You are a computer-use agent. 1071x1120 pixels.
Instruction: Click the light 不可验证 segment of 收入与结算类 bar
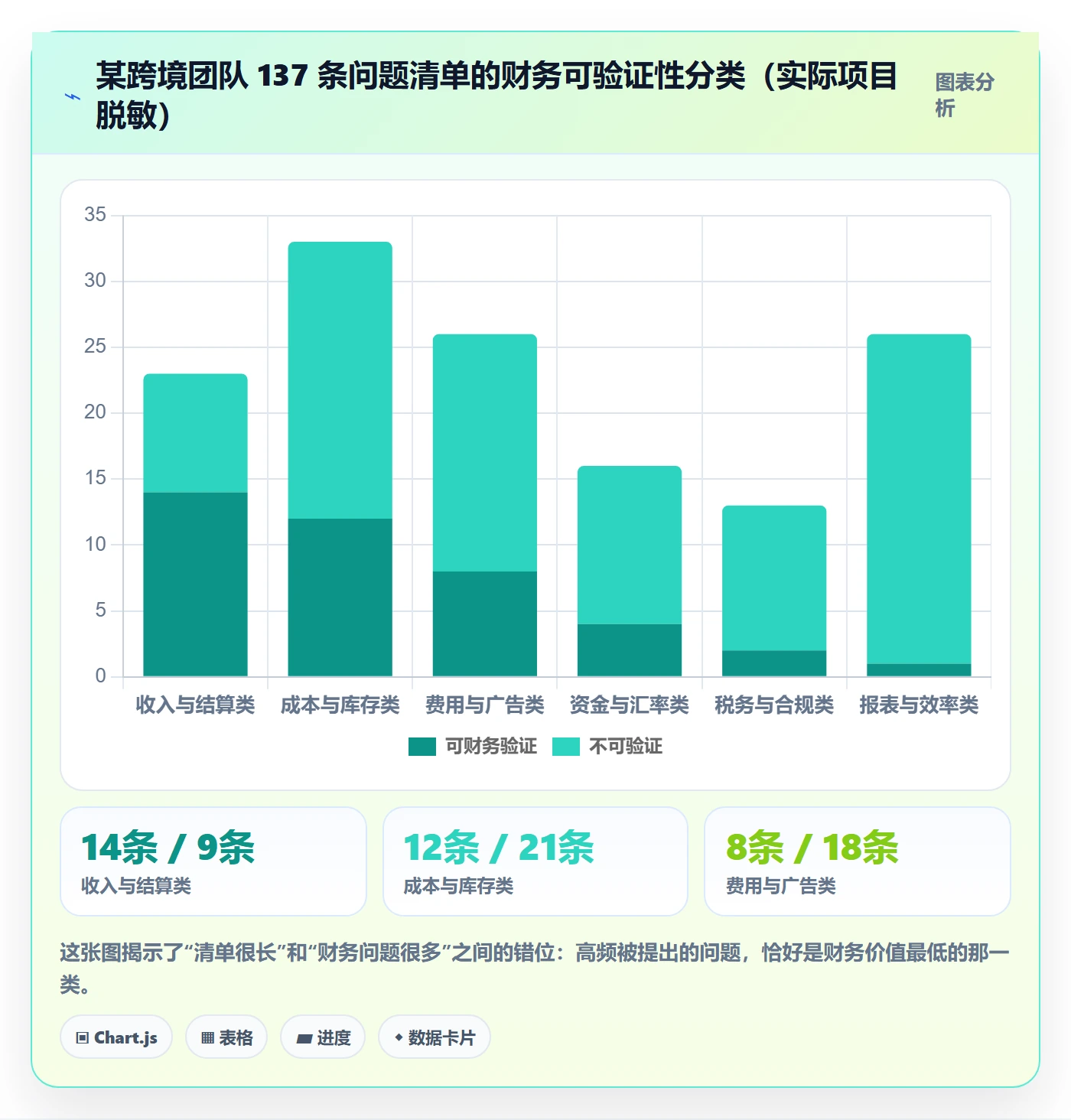point(196,433)
